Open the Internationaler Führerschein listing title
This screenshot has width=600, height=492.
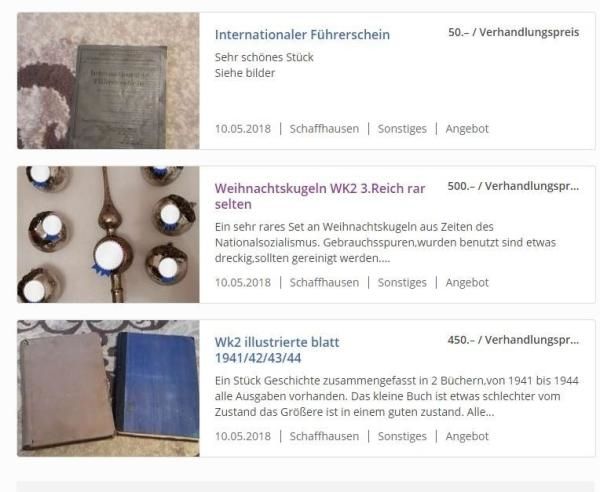point(302,35)
